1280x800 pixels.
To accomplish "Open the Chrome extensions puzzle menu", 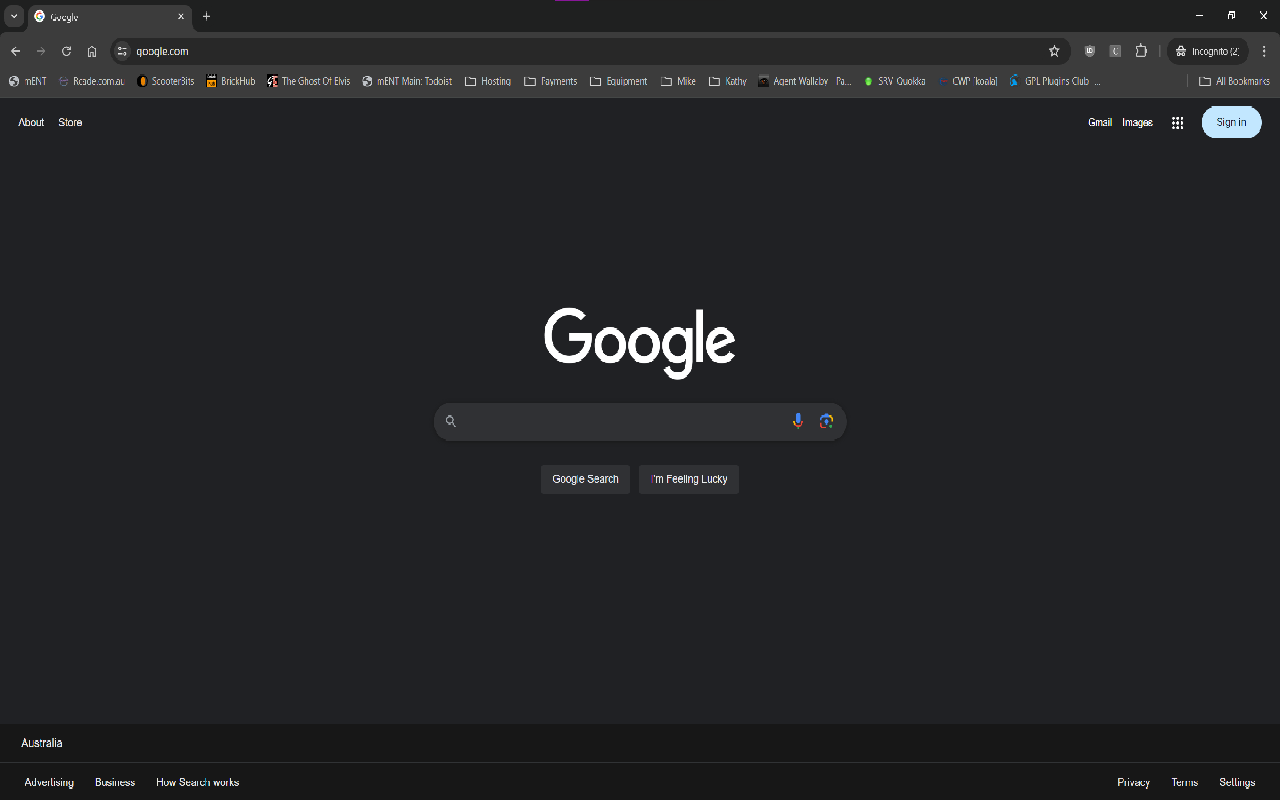I will [x=1141, y=51].
